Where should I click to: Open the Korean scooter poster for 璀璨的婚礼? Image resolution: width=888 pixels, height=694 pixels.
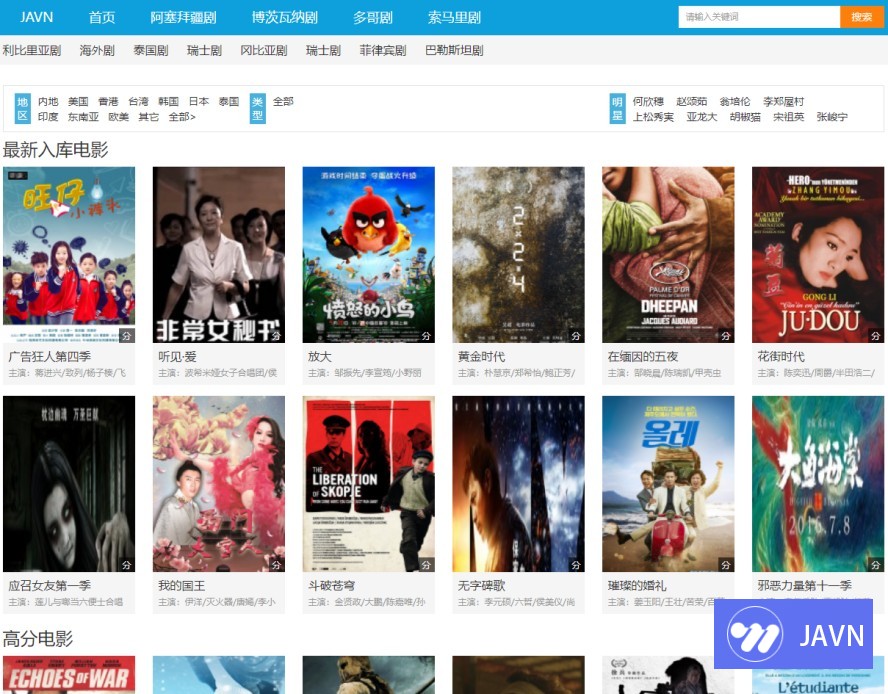(668, 484)
